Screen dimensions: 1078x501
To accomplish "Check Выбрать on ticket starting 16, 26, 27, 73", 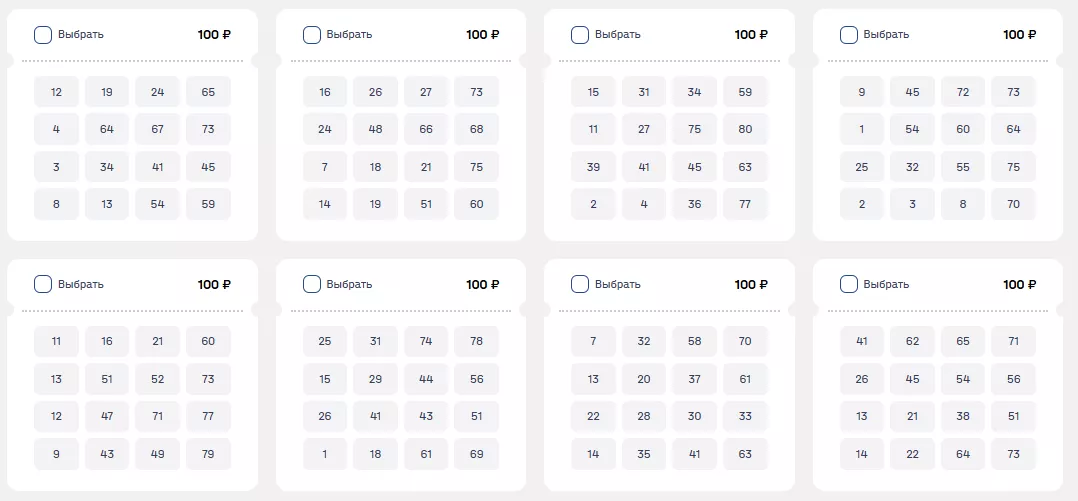I will [312, 35].
